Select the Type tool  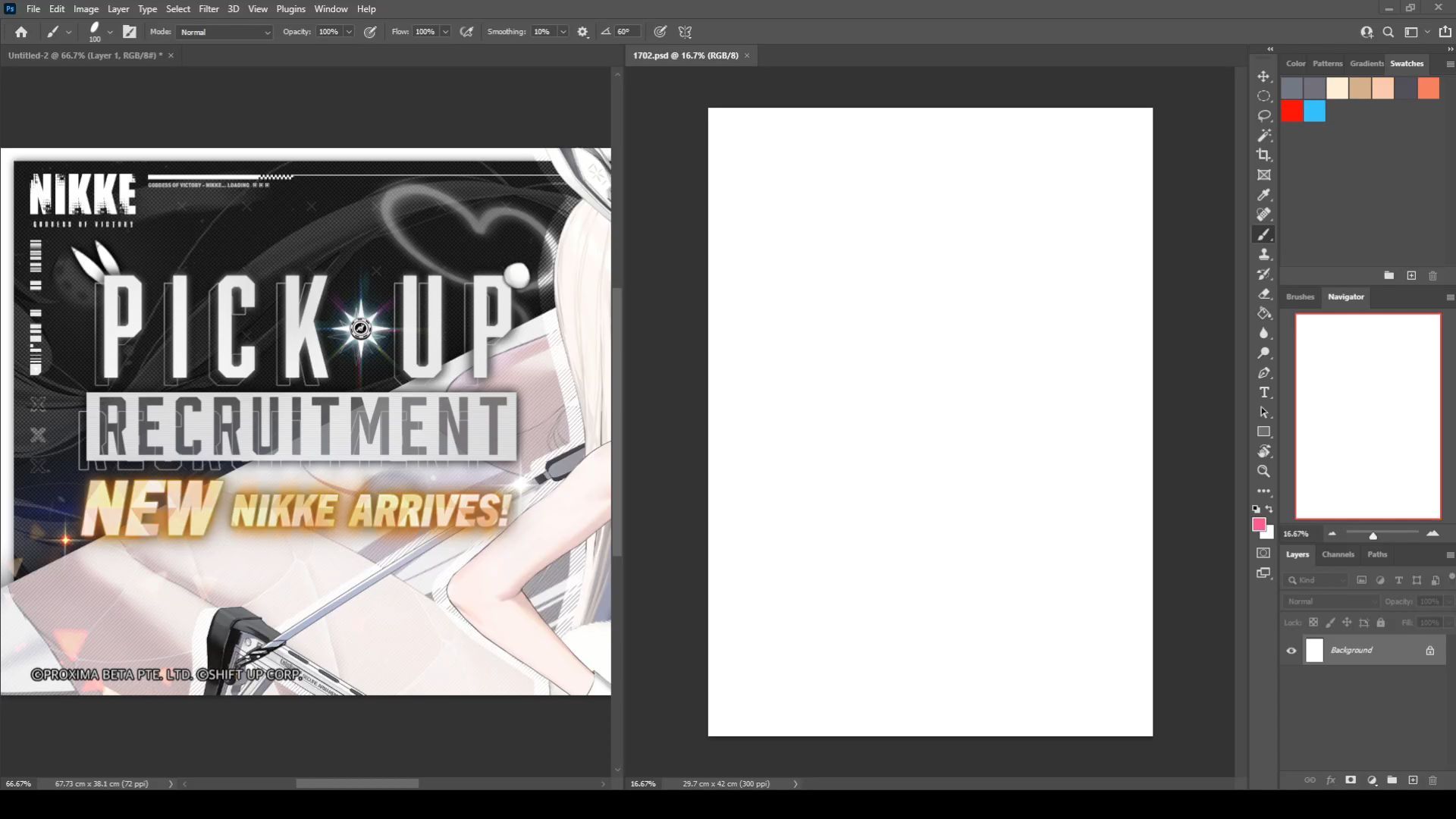pos(1263,392)
